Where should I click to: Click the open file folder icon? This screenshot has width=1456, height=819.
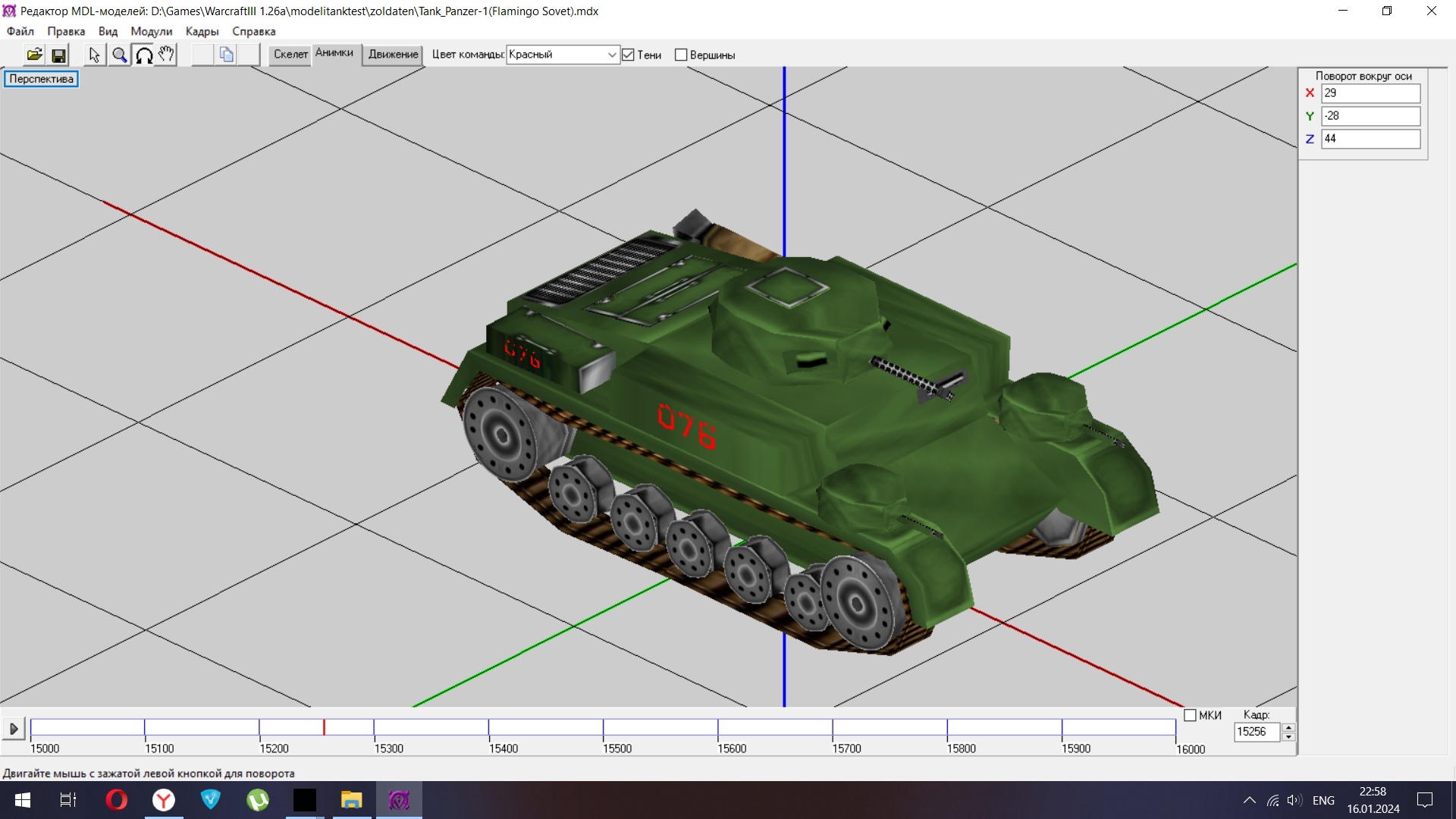[34, 55]
